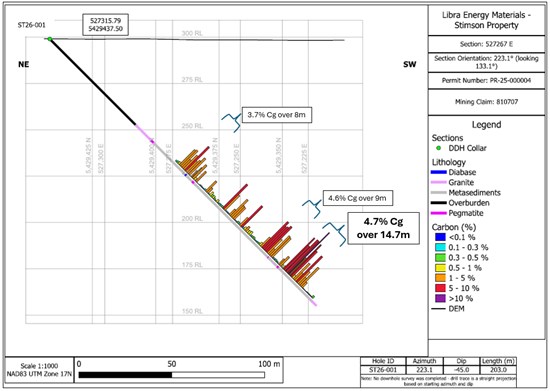Screen dimensions: 550x391
Task: Click the 'Dip' table header
Action: coord(461,361)
